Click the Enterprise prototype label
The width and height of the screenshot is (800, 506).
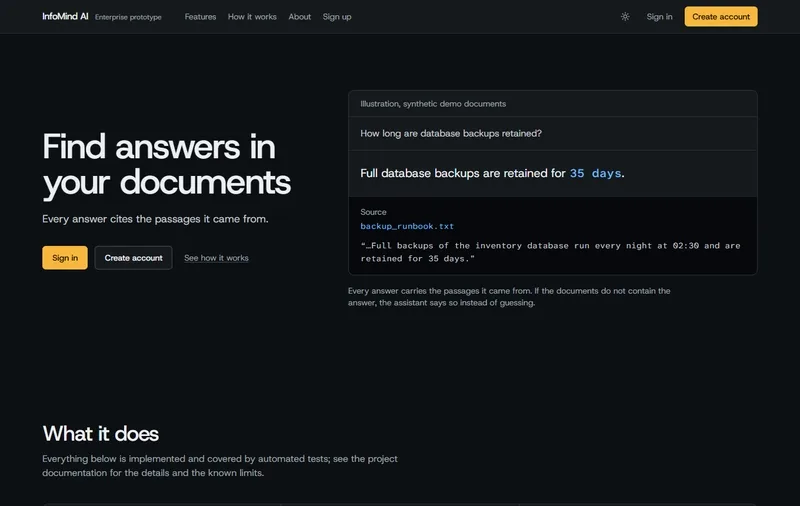[x=128, y=17]
